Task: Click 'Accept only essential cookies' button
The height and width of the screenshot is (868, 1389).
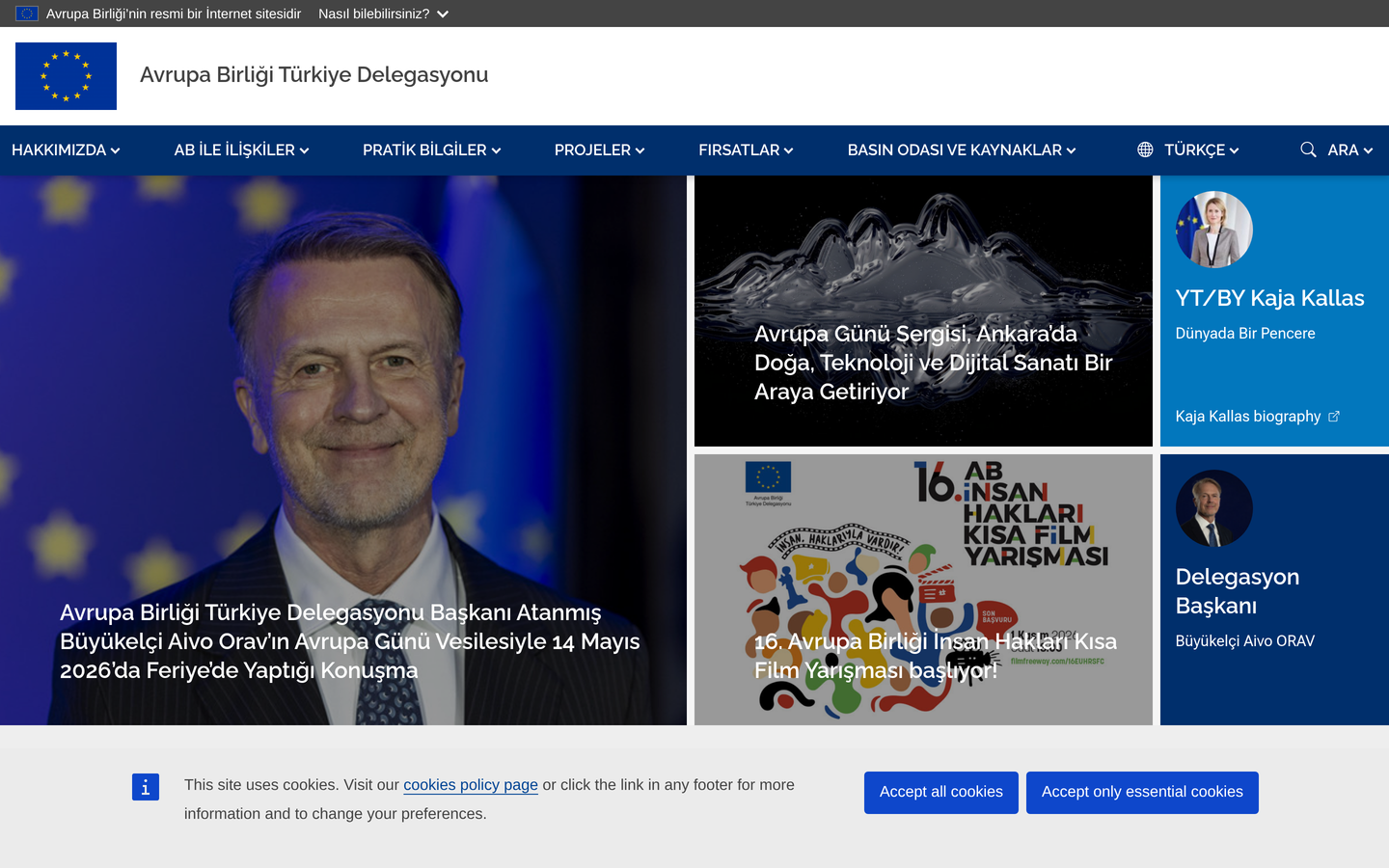Action: pyautogui.click(x=1142, y=793)
